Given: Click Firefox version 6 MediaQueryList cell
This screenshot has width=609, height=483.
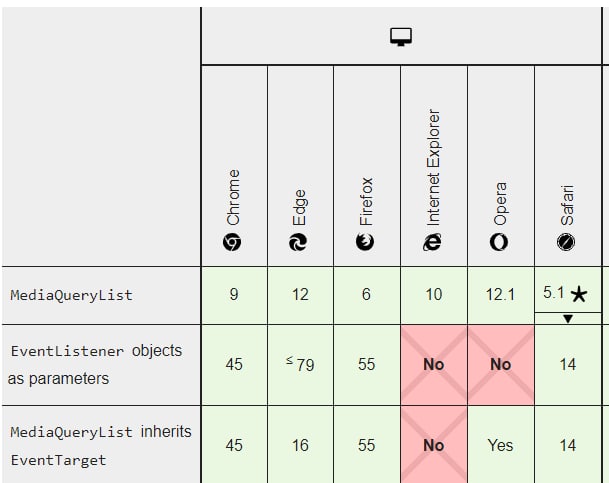Looking at the screenshot, I should 366,296.
